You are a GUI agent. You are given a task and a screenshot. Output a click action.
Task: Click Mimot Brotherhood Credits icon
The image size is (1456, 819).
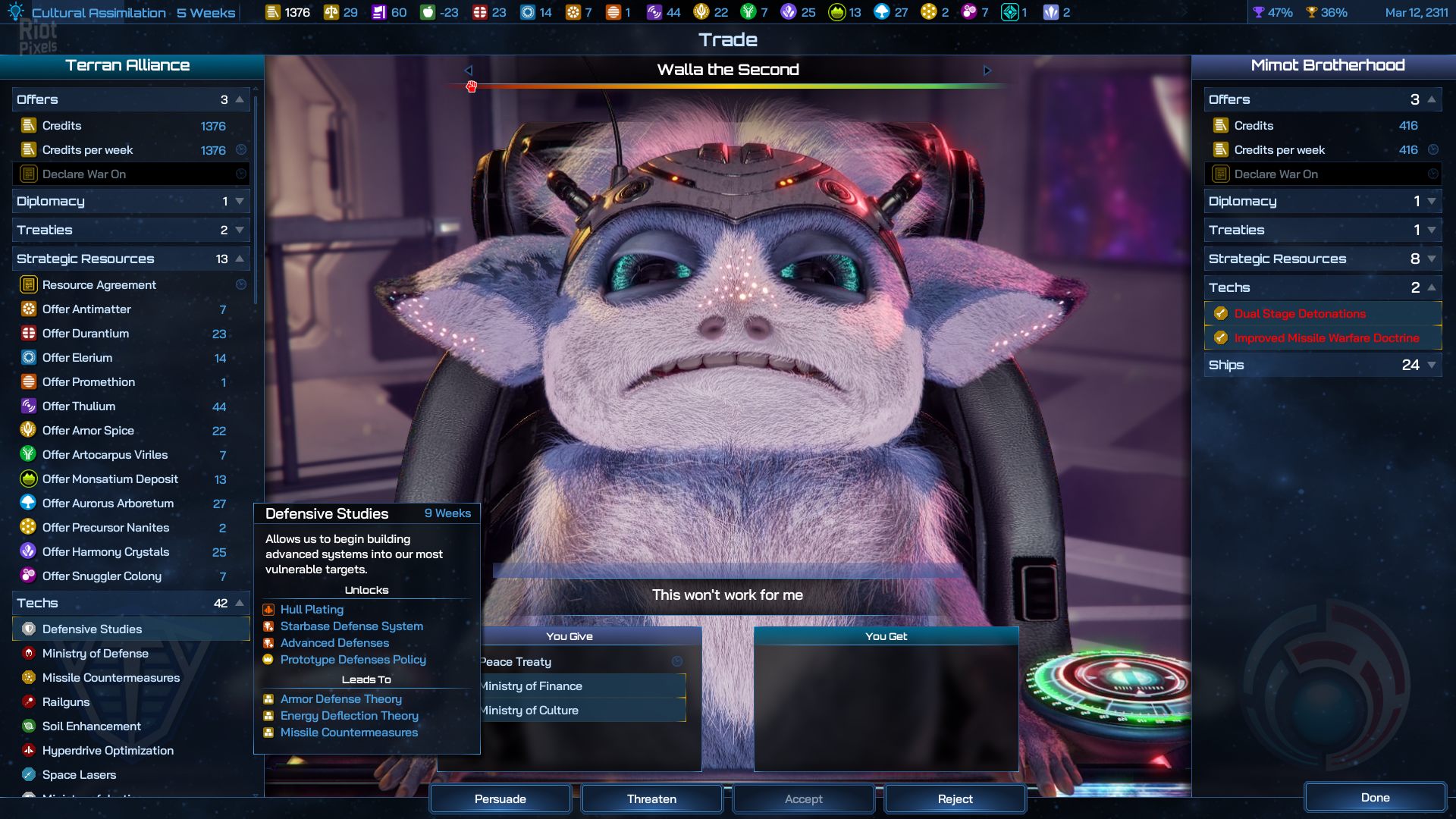pos(1220,126)
